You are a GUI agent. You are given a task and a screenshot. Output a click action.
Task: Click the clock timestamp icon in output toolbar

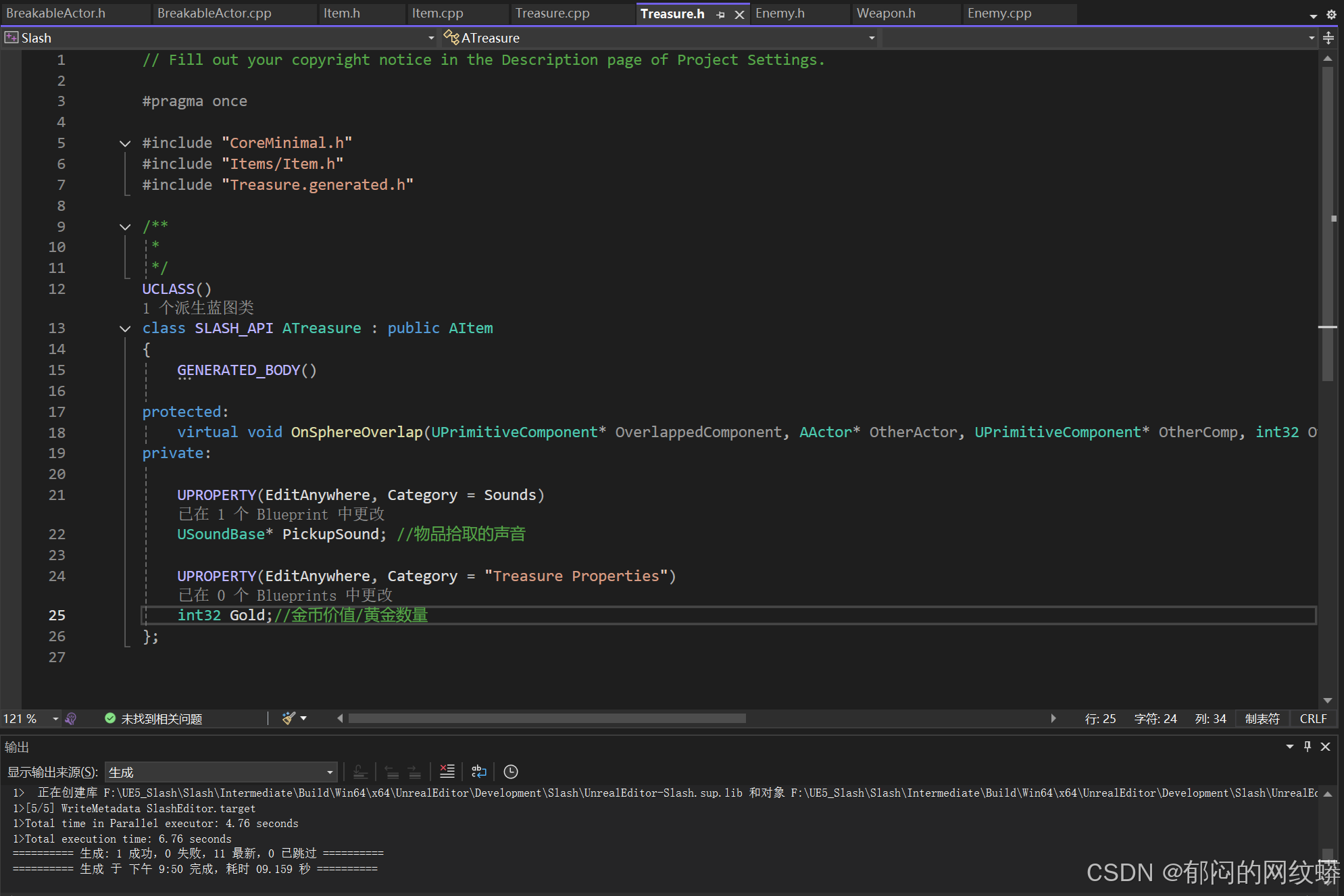click(x=511, y=772)
